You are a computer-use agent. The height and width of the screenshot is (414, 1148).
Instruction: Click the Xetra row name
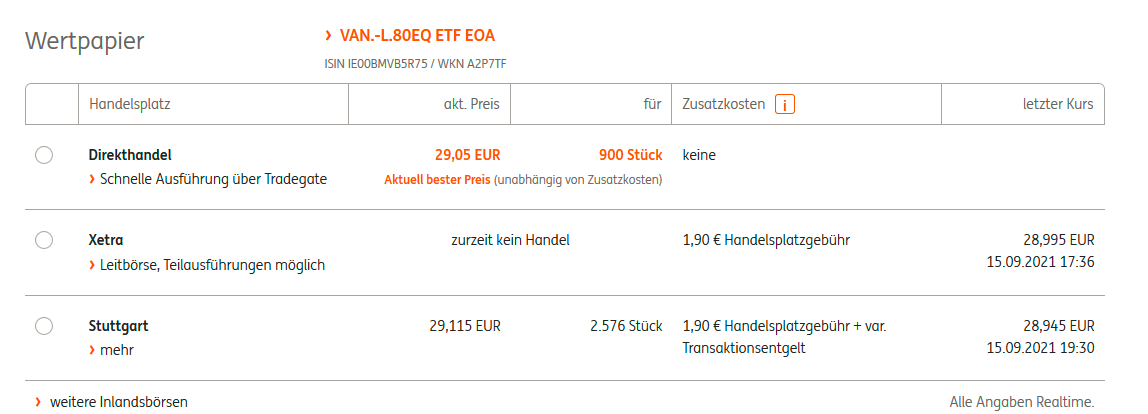pyautogui.click(x=106, y=240)
